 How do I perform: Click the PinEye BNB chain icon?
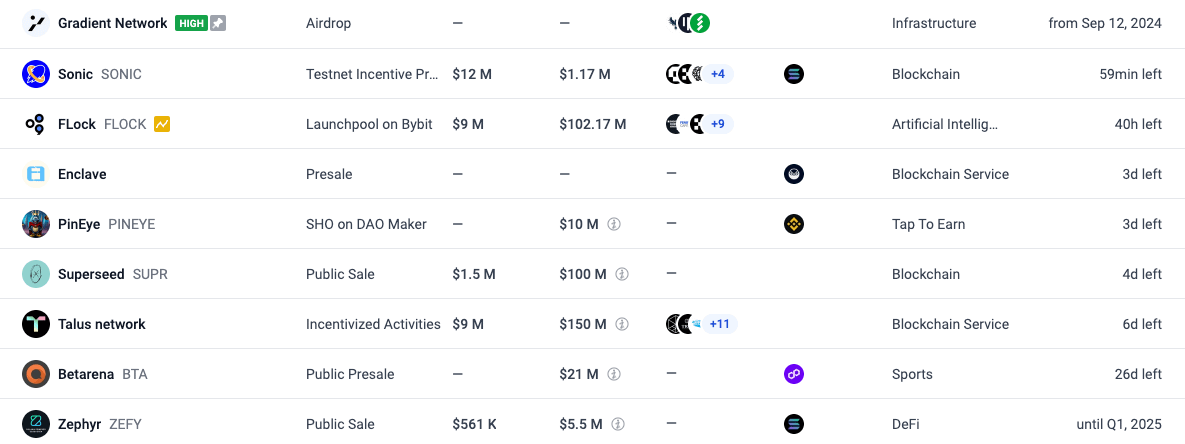(794, 224)
